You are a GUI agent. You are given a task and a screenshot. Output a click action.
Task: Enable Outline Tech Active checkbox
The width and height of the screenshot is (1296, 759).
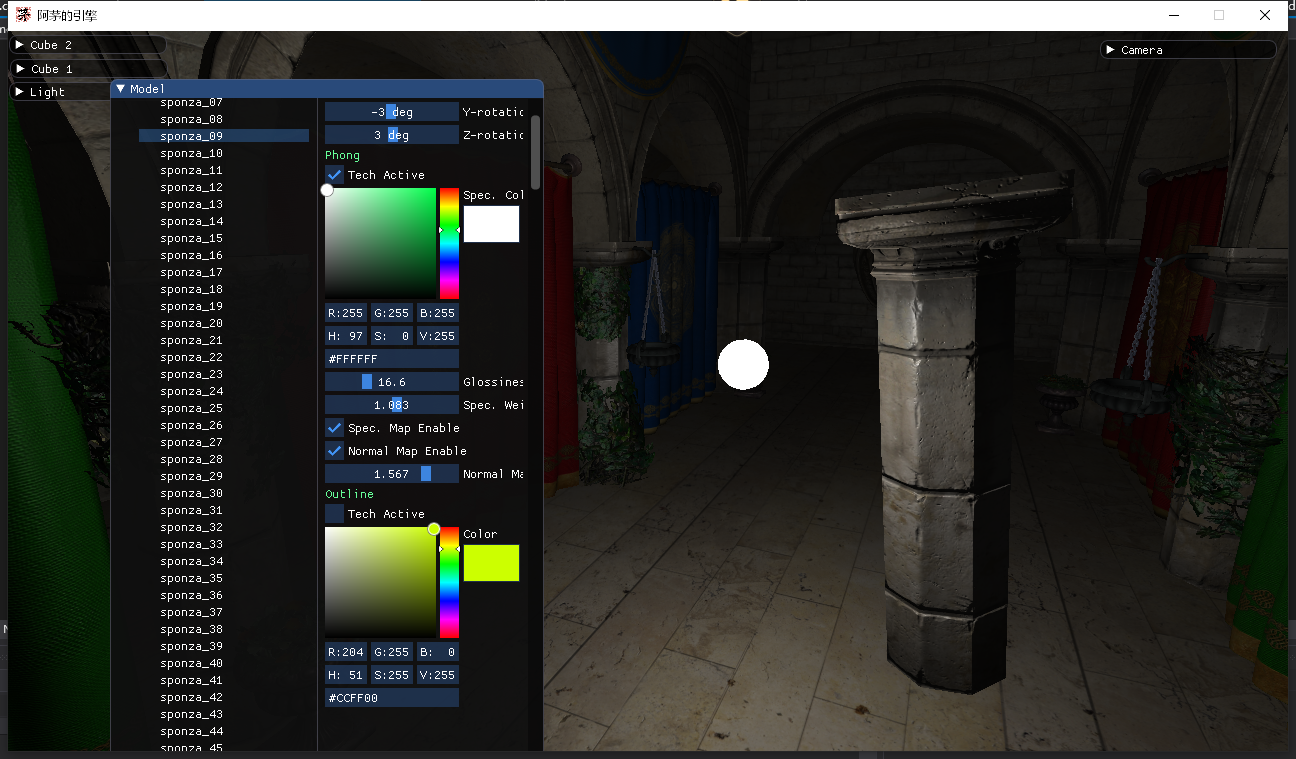coord(335,514)
